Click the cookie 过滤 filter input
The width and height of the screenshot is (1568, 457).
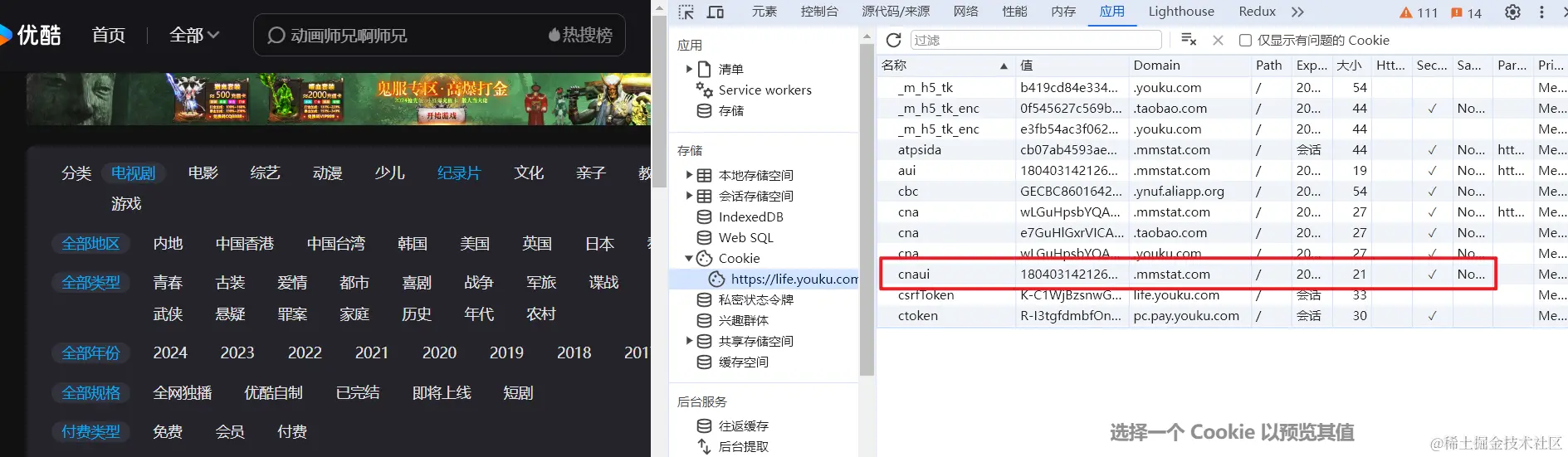pyautogui.click(x=1036, y=40)
